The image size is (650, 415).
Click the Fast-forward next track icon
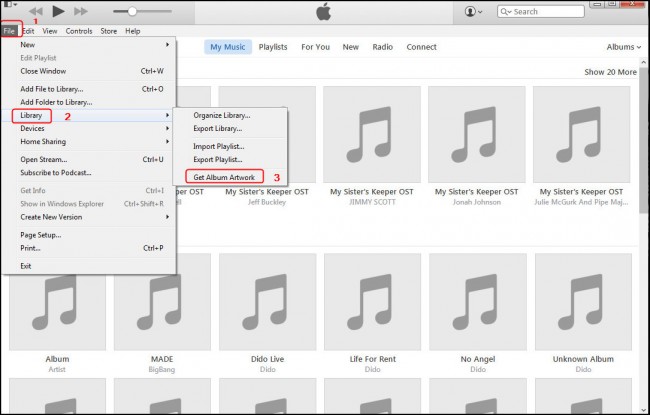click(82, 11)
